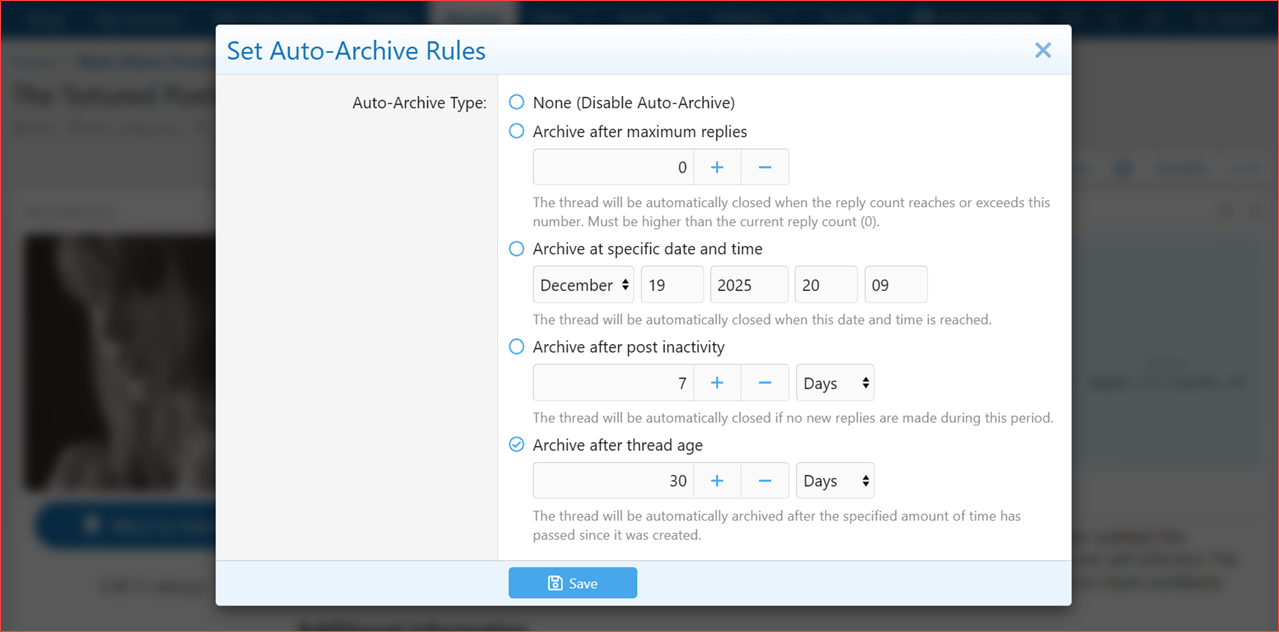Viewport: 1279px width, 632px height.
Task: Increase maximum replies with plus button
Action: (x=717, y=167)
